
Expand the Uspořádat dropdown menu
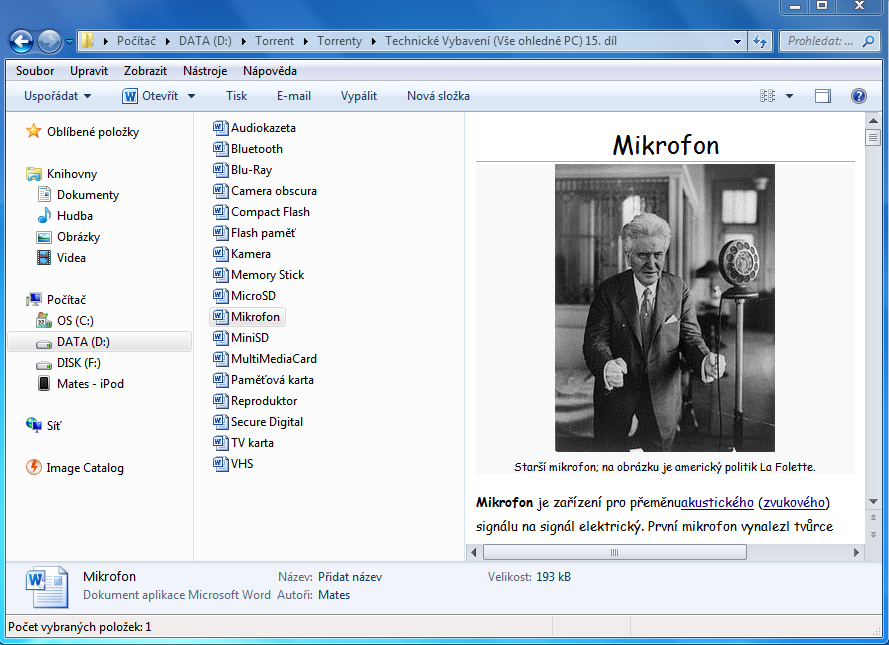pyautogui.click(x=58, y=96)
